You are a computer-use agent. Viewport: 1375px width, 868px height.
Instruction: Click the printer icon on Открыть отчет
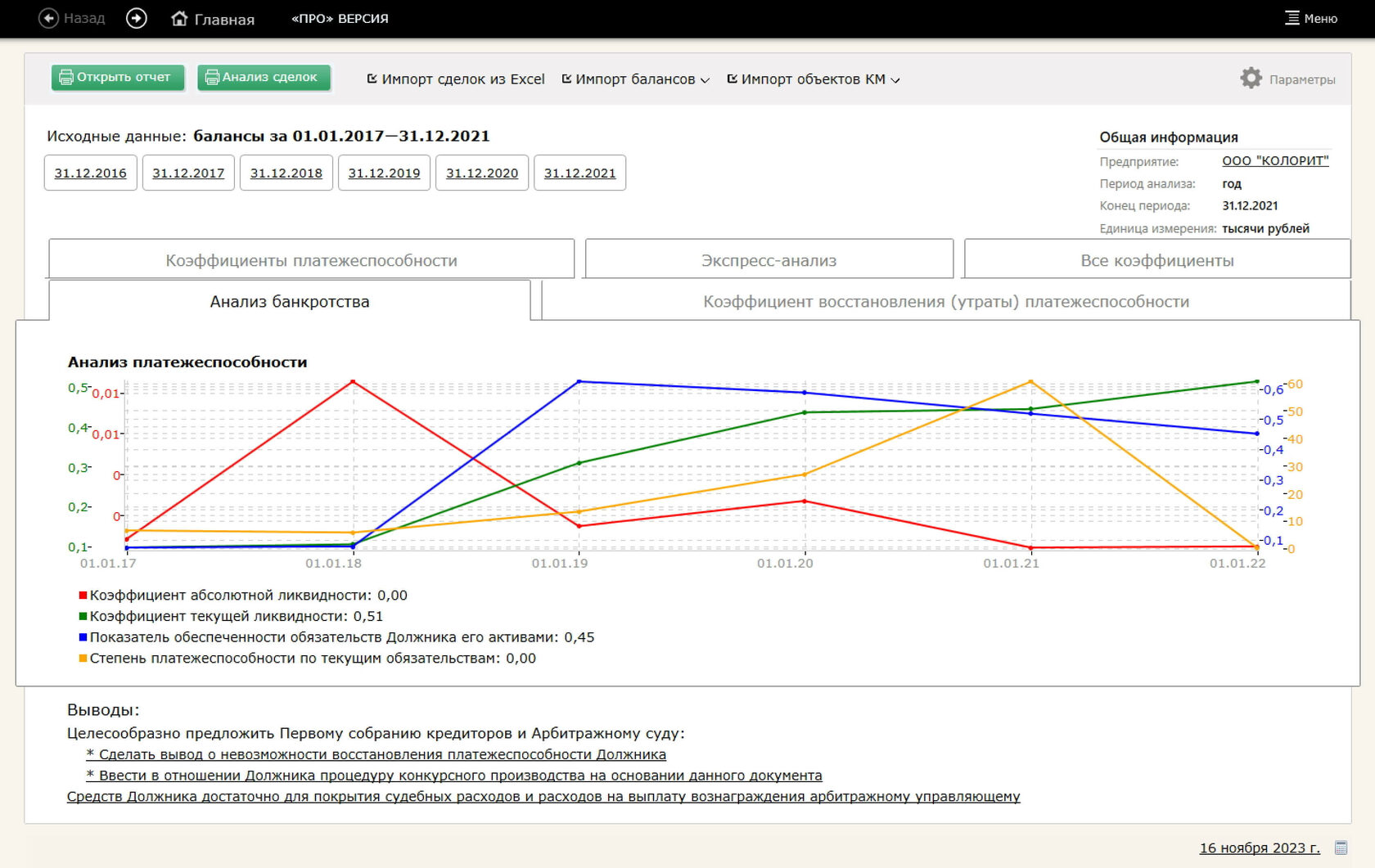pyautogui.click(x=66, y=78)
